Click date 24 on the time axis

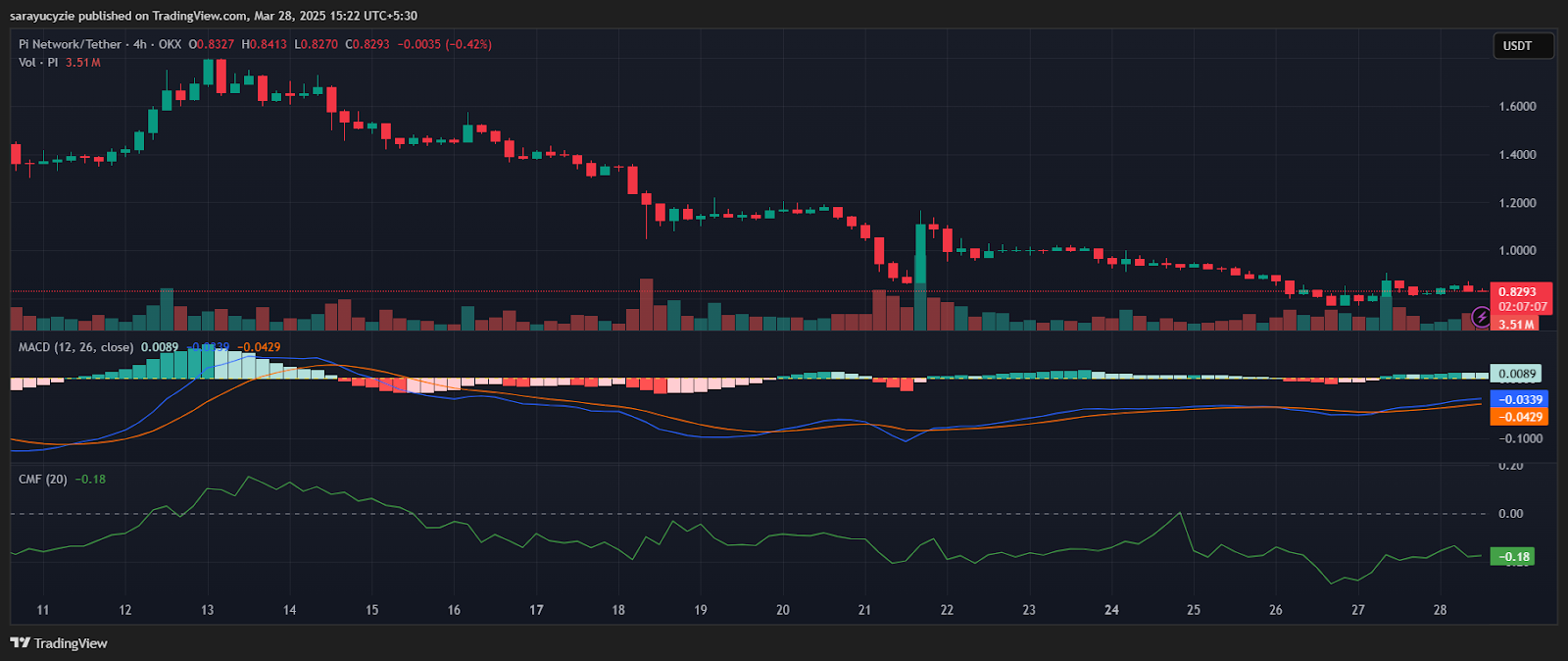1111,610
